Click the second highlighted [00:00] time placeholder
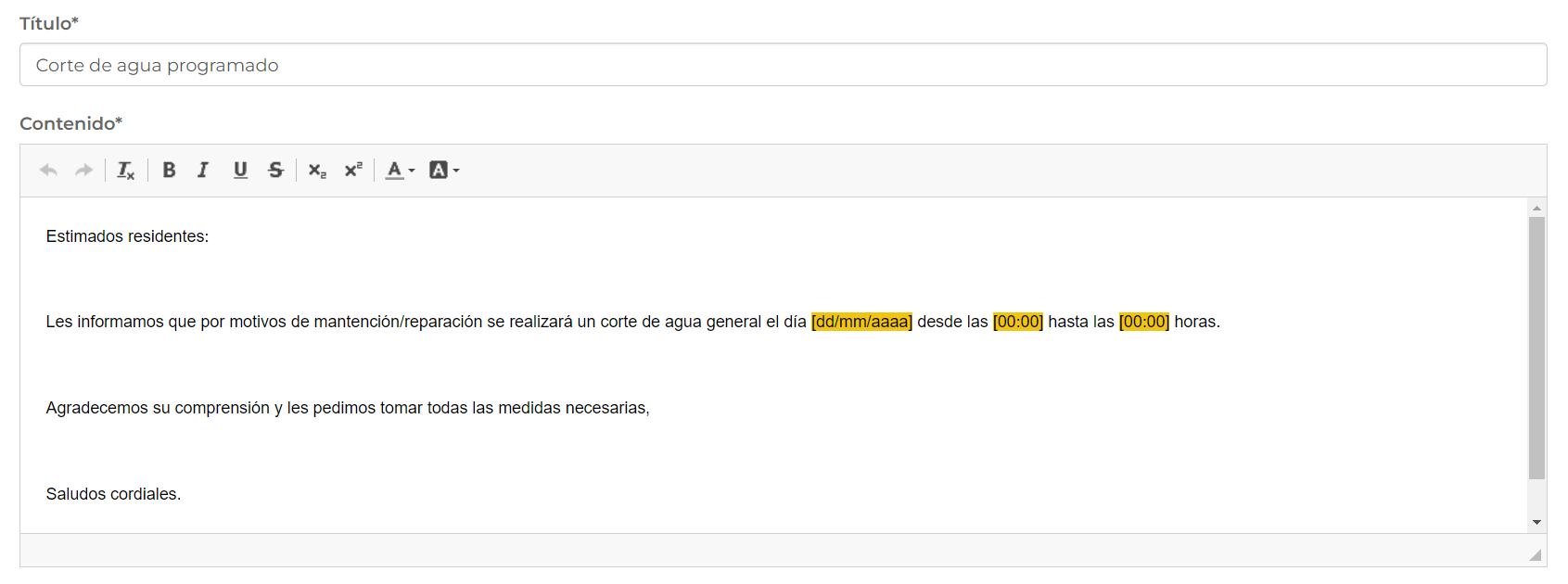Image resolution: width=1568 pixels, height=584 pixels. tap(1143, 322)
